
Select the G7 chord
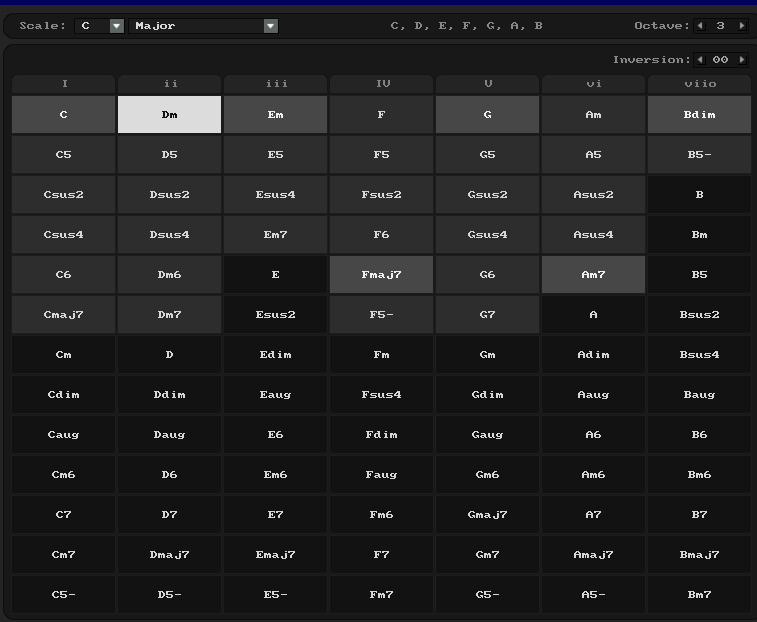tap(487, 315)
